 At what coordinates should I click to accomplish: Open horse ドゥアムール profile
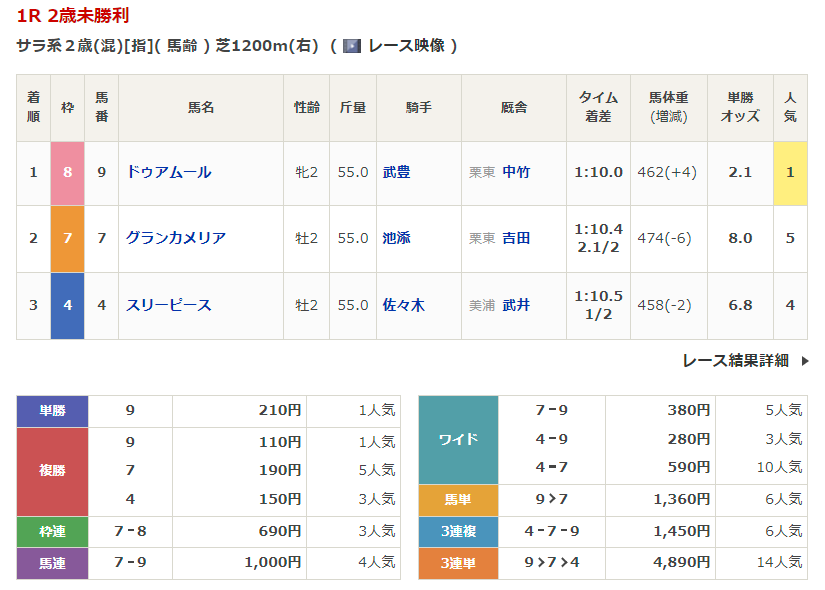click(168, 172)
